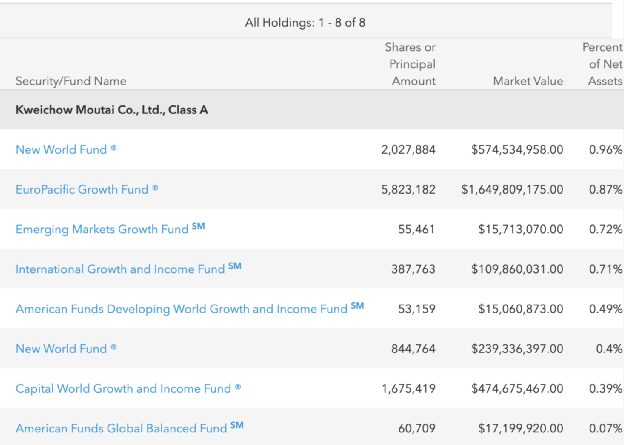Open New World Fund link showing 0.4% net assets
Image resolution: width=624 pixels, height=445 pixels.
(x=61, y=349)
